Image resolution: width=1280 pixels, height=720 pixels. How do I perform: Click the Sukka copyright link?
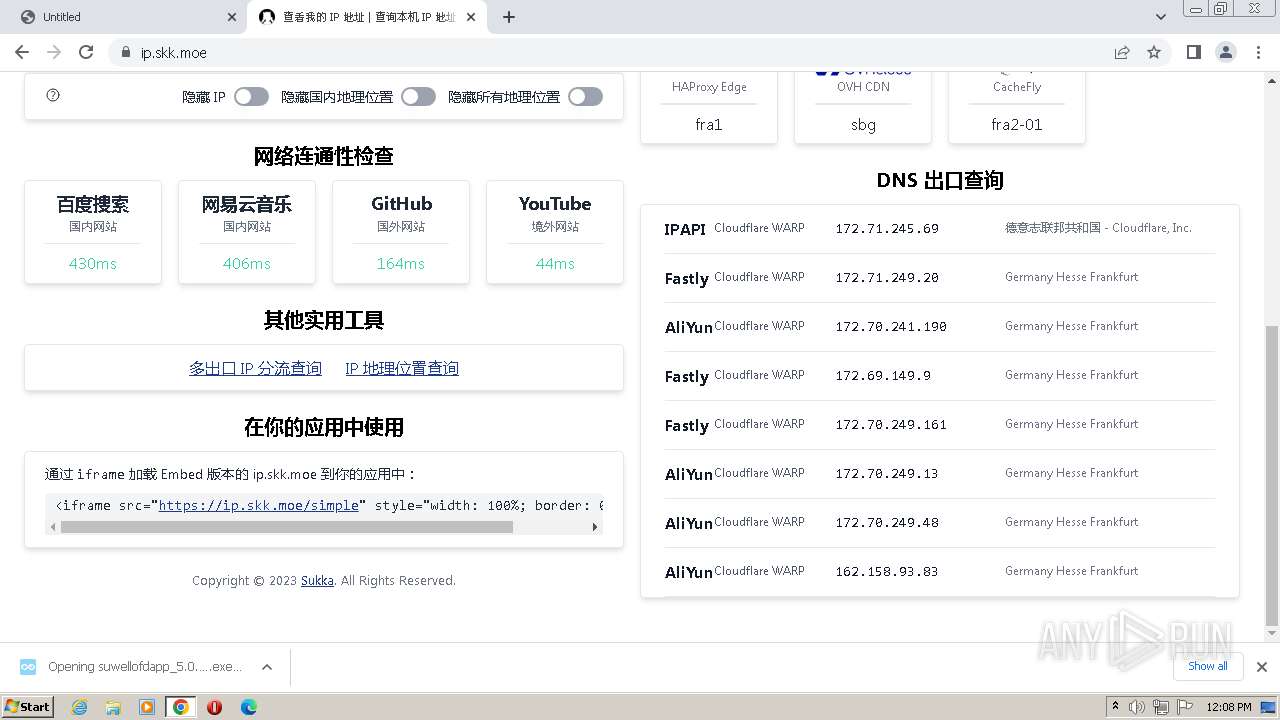[x=317, y=580]
